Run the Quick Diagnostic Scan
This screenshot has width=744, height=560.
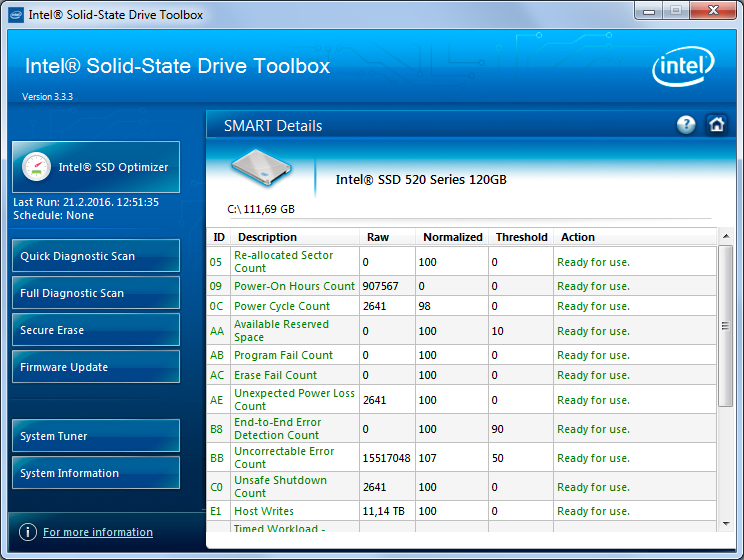point(96,256)
